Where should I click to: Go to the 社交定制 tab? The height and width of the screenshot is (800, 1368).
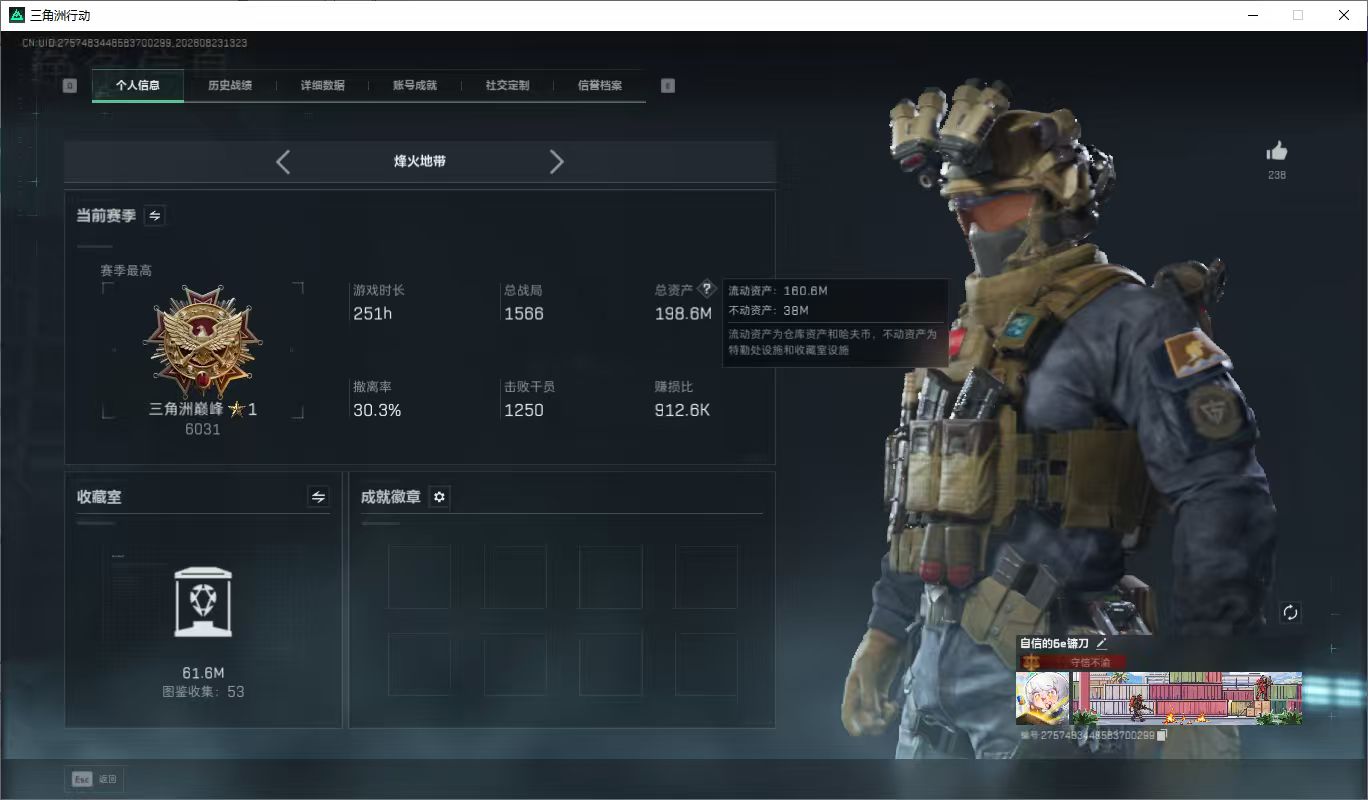point(507,85)
